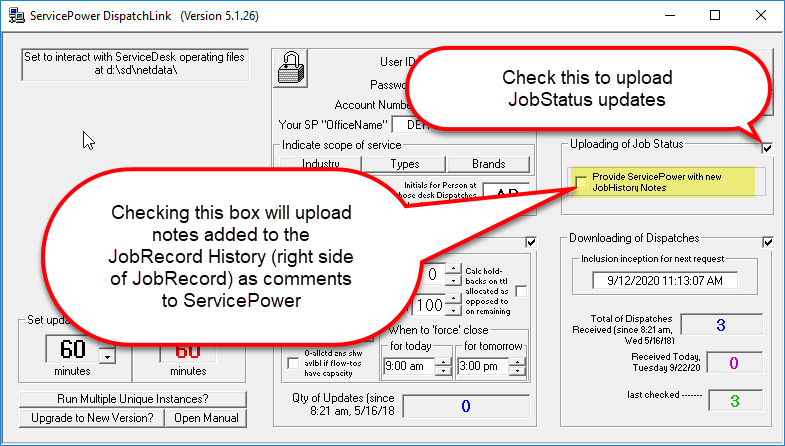Enable the Uploading of Job Status checkbox
This screenshot has width=785, height=446.
point(767,148)
